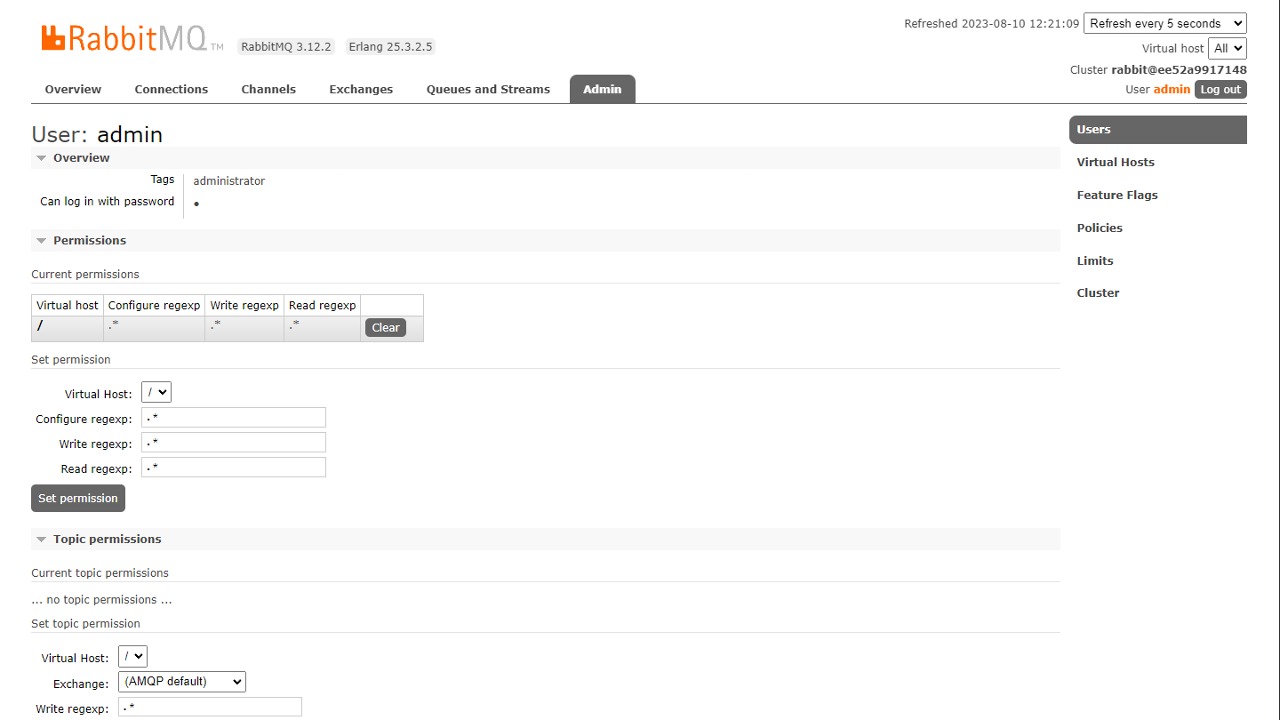
Task: Open the Exchange AMQP default dropdown
Action: click(x=182, y=682)
